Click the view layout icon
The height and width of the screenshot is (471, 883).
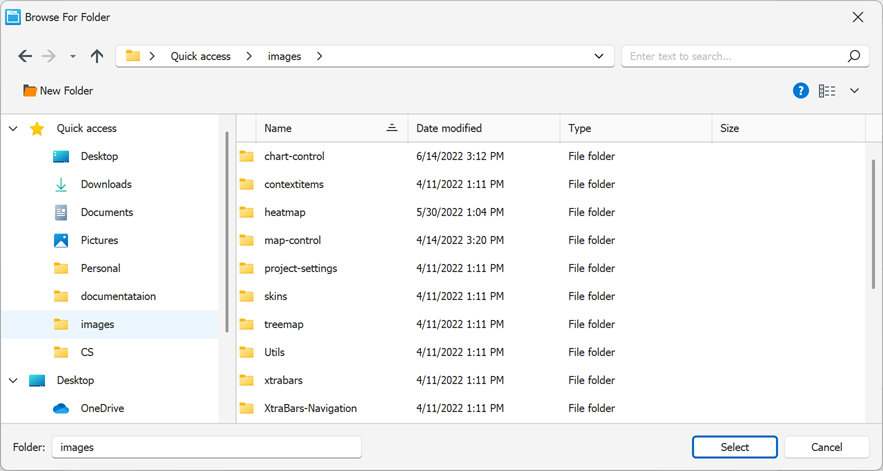click(827, 91)
